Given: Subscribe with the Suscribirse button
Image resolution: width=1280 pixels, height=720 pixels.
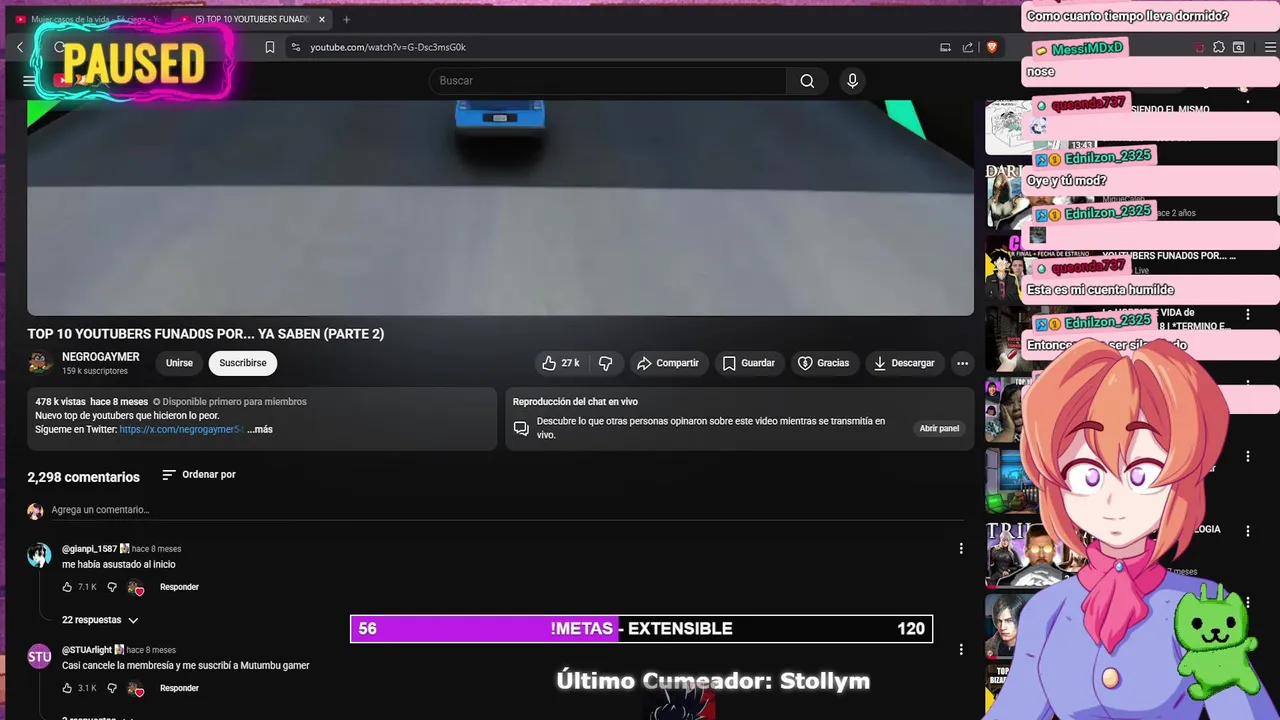Looking at the screenshot, I should (243, 363).
